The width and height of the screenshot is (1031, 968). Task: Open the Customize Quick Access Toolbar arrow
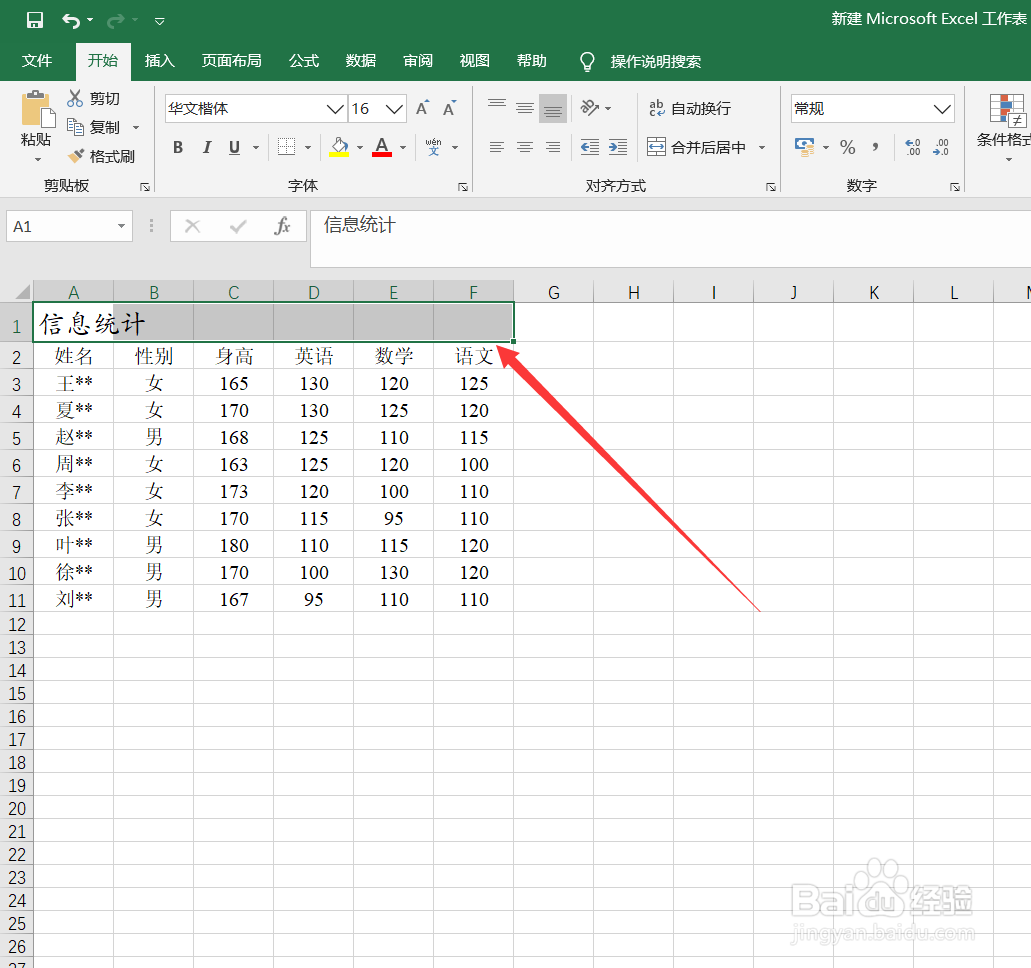pyautogui.click(x=159, y=21)
